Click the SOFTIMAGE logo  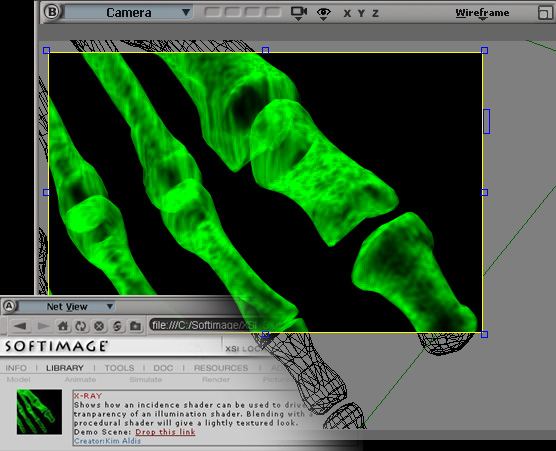click(56, 346)
